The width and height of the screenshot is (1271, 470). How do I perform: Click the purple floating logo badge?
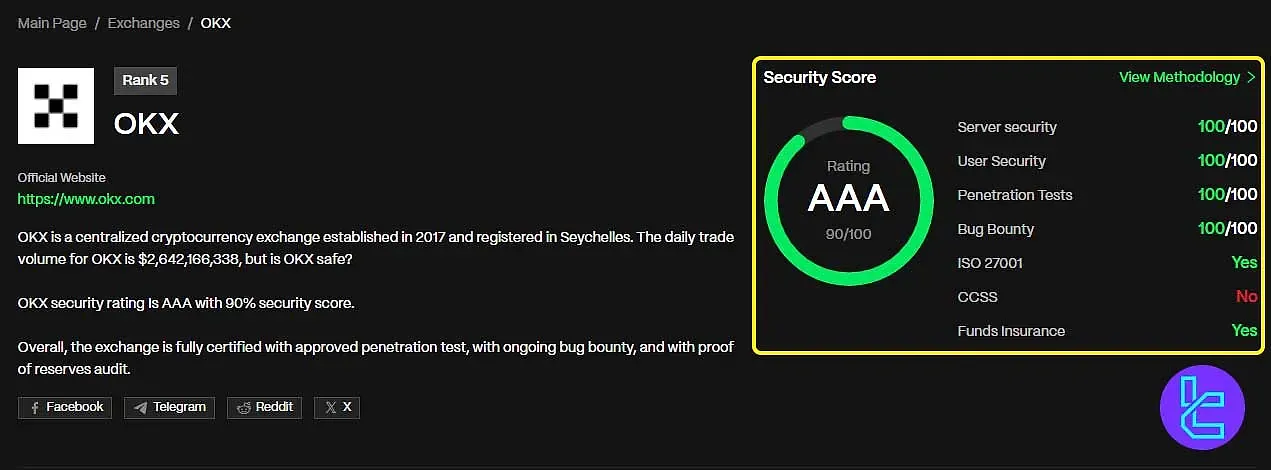pos(1202,409)
